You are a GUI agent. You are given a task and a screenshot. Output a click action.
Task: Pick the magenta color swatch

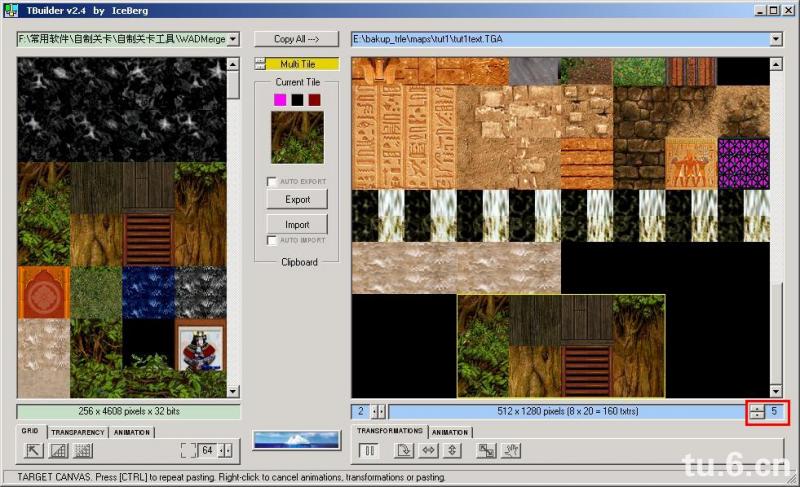[280, 99]
